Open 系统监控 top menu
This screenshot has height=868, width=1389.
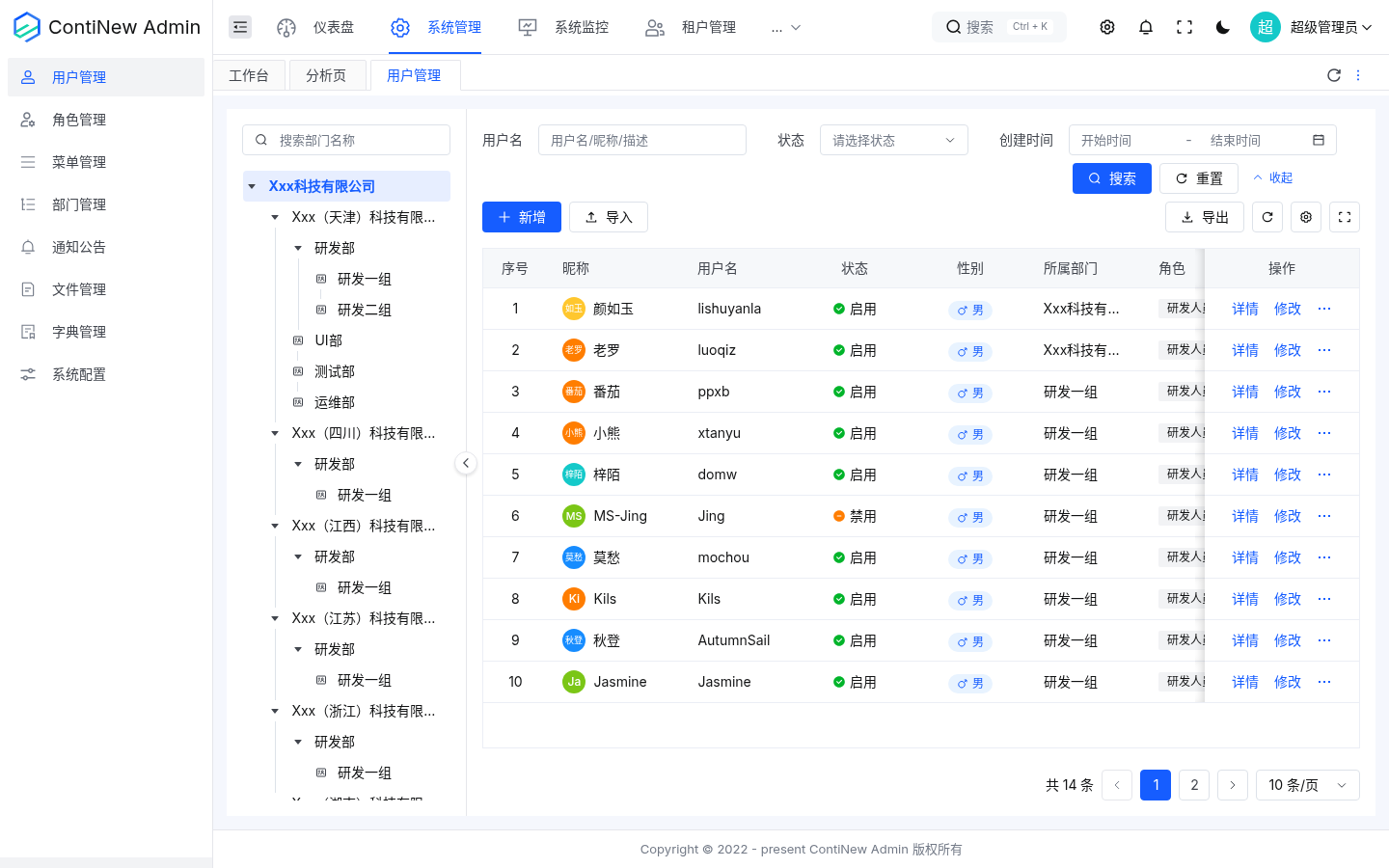563,27
